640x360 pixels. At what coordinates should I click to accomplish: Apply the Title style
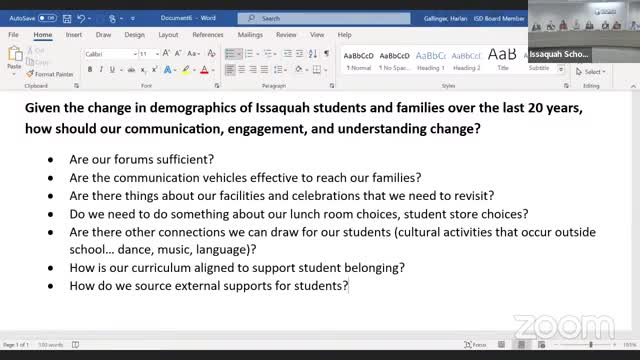(x=502, y=61)
